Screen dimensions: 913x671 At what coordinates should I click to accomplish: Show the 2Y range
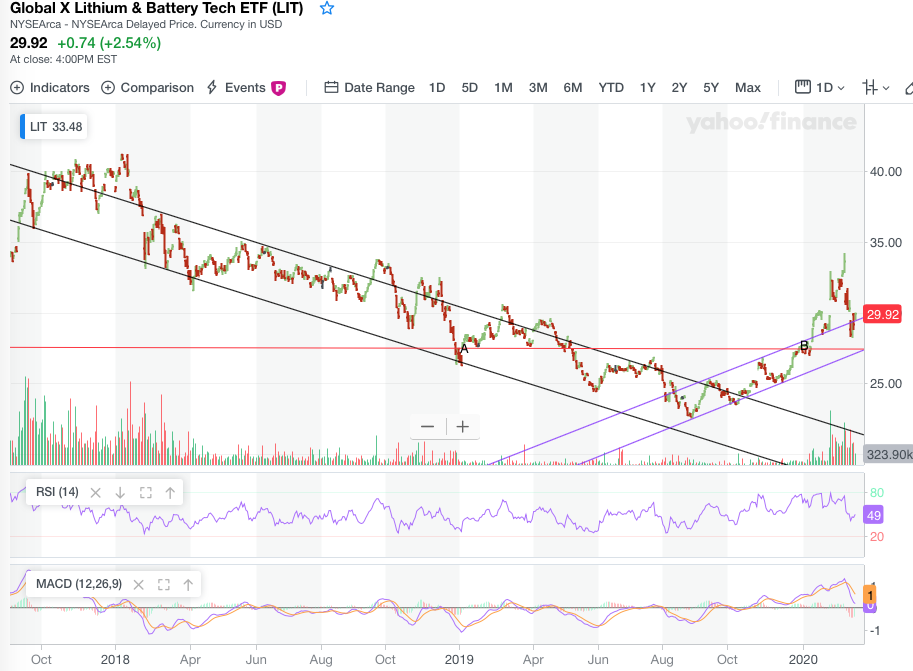tap(679, 87)
